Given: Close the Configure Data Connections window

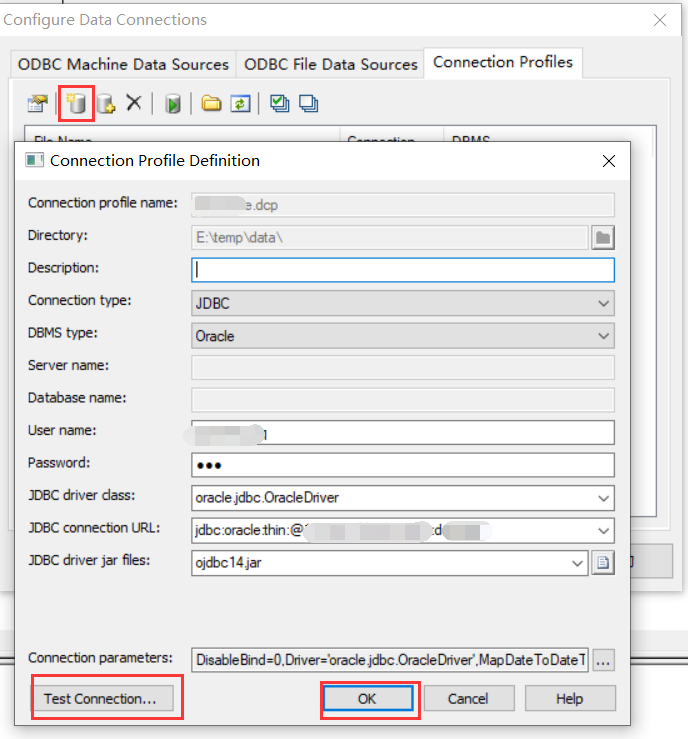Looking at the screenshot, I should [660, 20].
